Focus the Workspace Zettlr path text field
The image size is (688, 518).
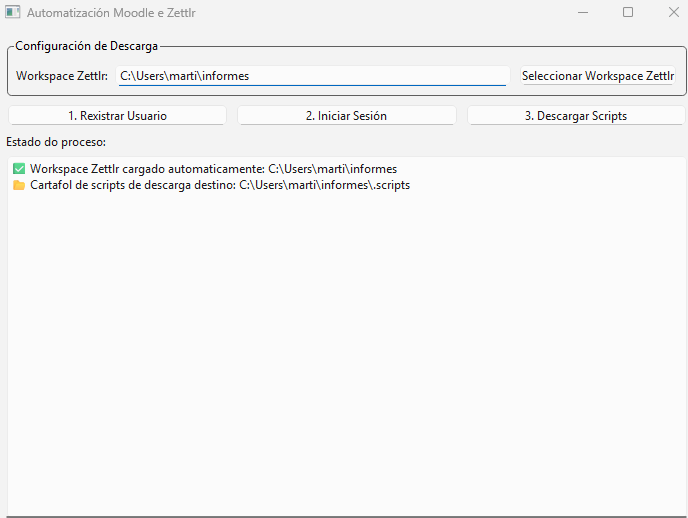click(x=312, y=76)
